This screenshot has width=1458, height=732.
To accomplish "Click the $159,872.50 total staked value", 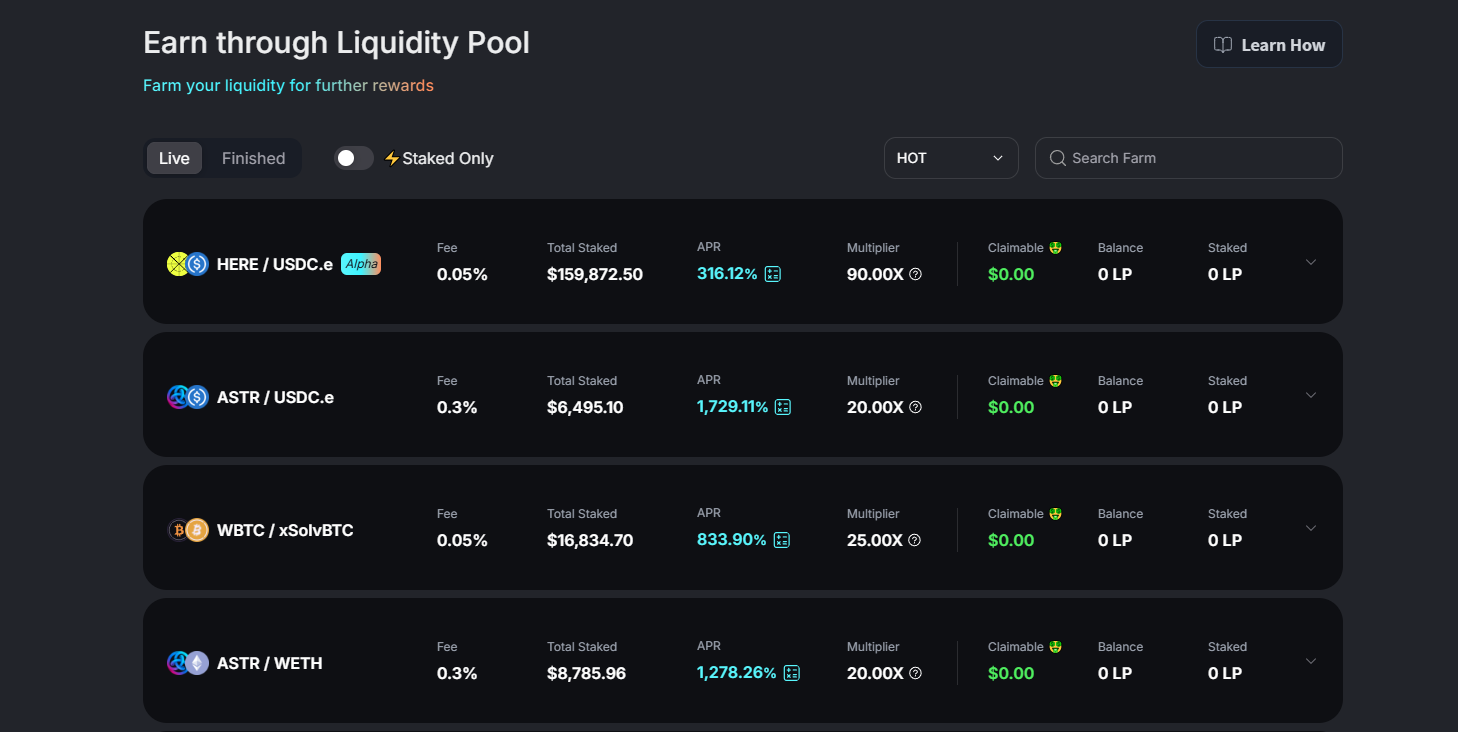I will coord(595,275).
